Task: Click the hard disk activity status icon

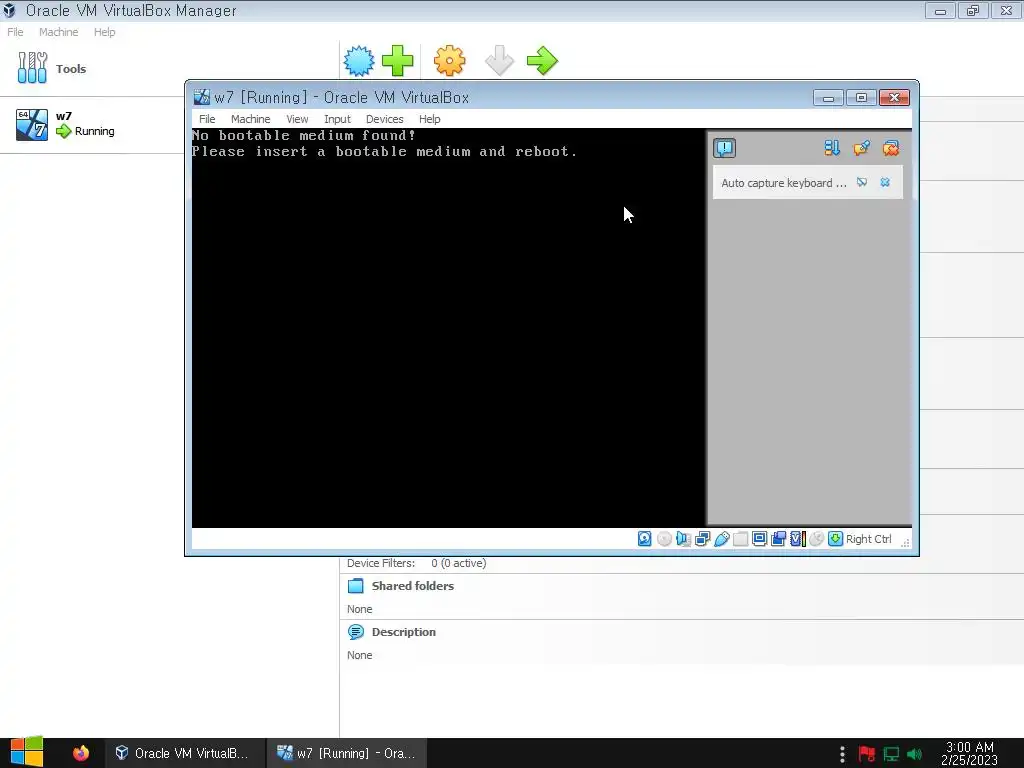Action: coord(645,539)
